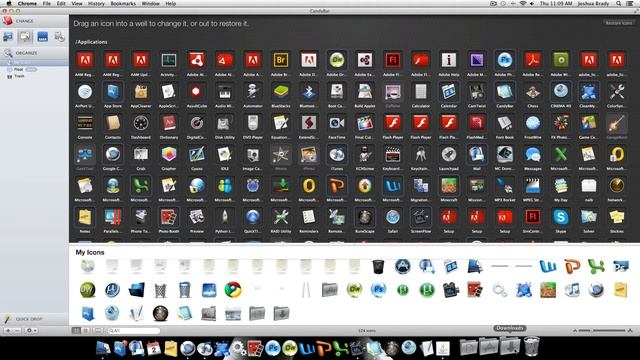
Task: Open the gear action menu dropdown
Action: coord(31,330)
